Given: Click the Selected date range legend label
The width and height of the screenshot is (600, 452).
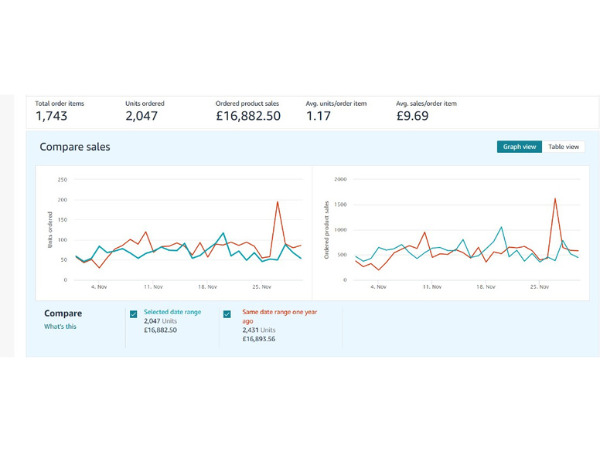Looking at the screenshot, I should tap(172, 312).
